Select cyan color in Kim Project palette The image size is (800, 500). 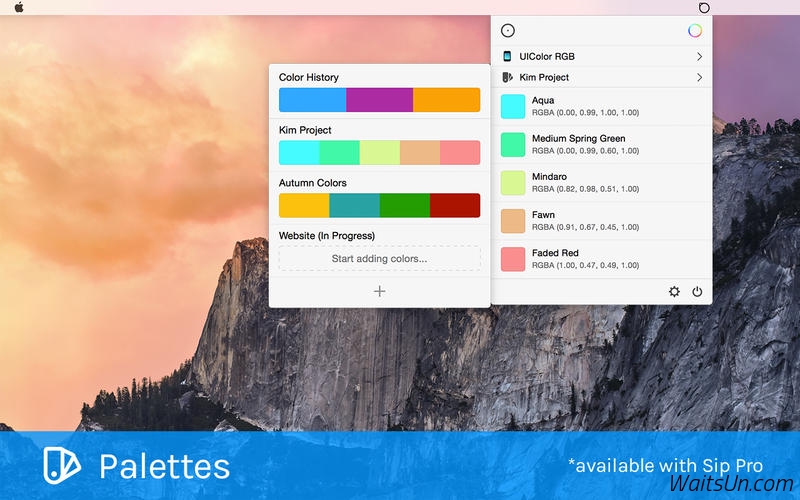(299, 153)
